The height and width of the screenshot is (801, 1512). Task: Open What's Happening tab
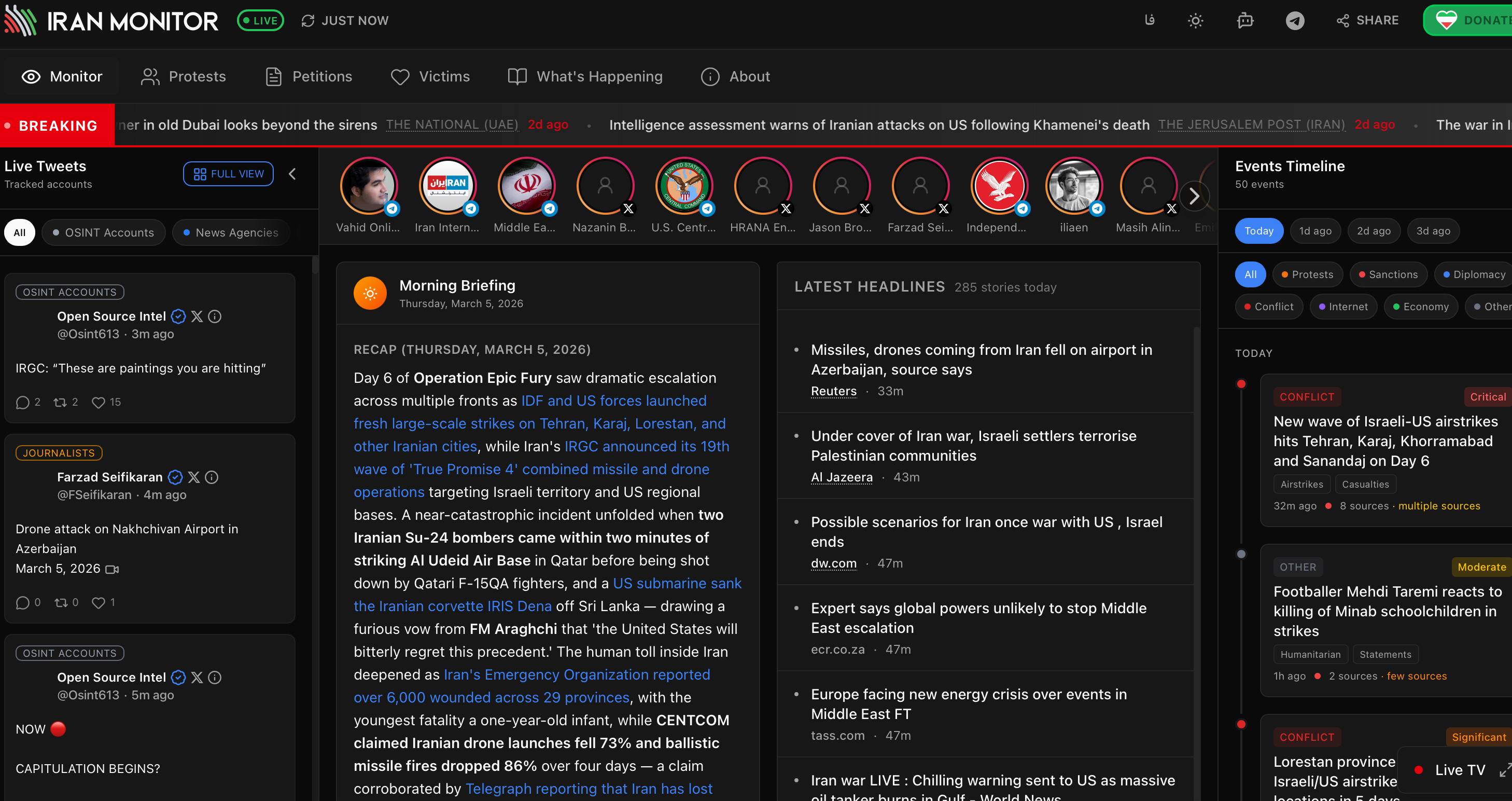[x=585, y=76]
